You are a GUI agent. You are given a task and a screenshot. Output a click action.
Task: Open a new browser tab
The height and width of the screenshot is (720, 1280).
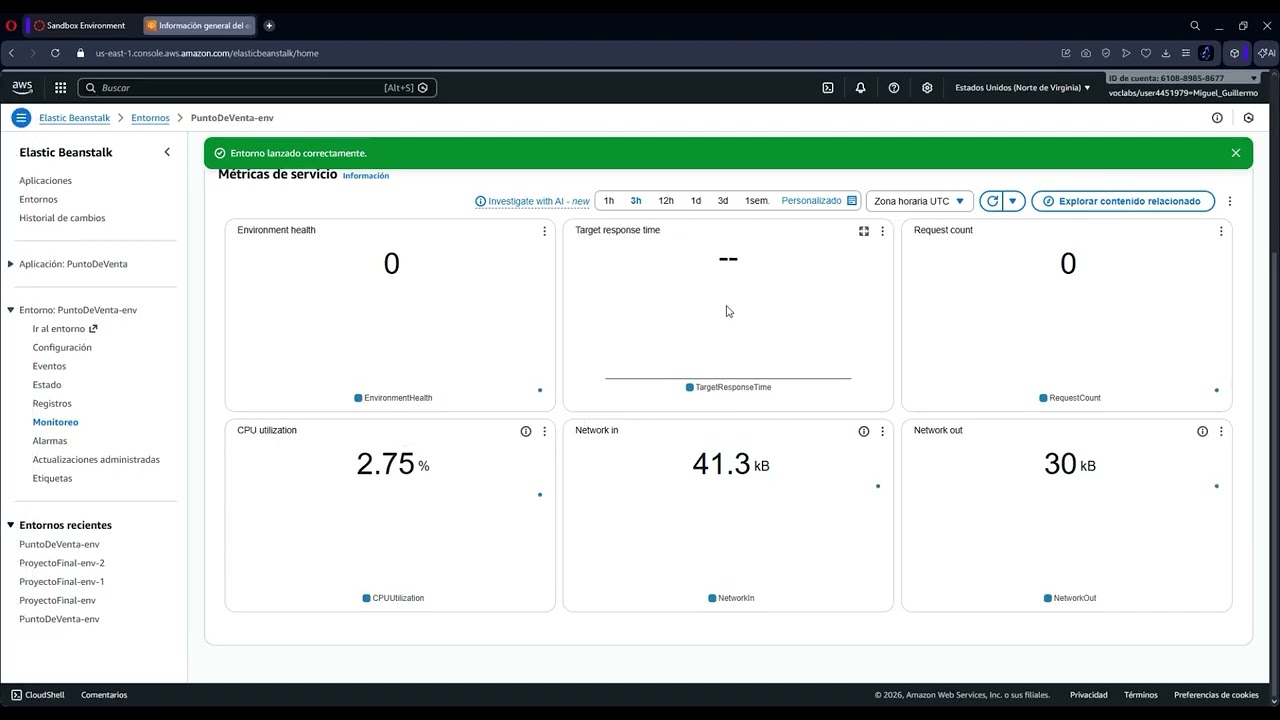pyautogui.click(x=269, y=25)
